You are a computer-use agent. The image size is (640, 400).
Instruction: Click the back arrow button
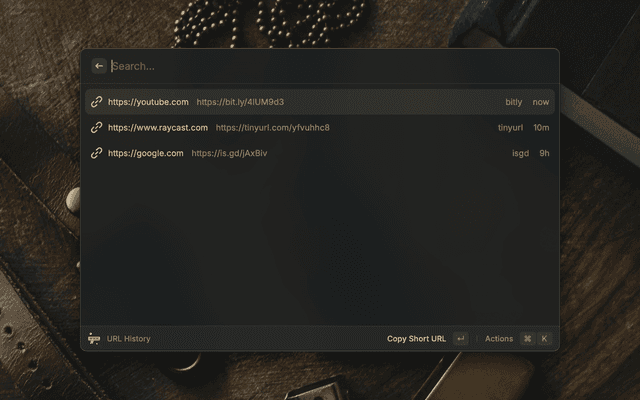pos(99,66)
